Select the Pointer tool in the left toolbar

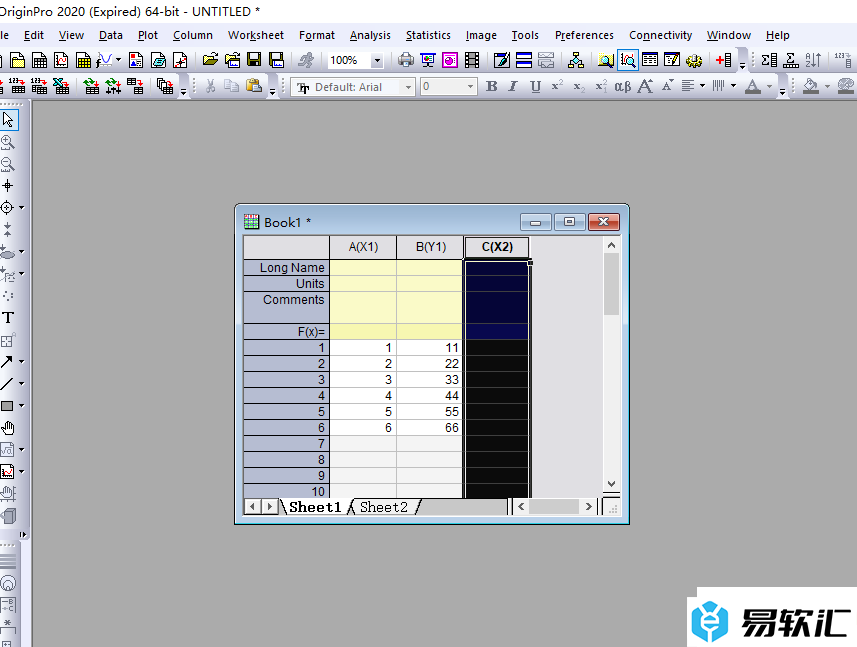(8, 120)
